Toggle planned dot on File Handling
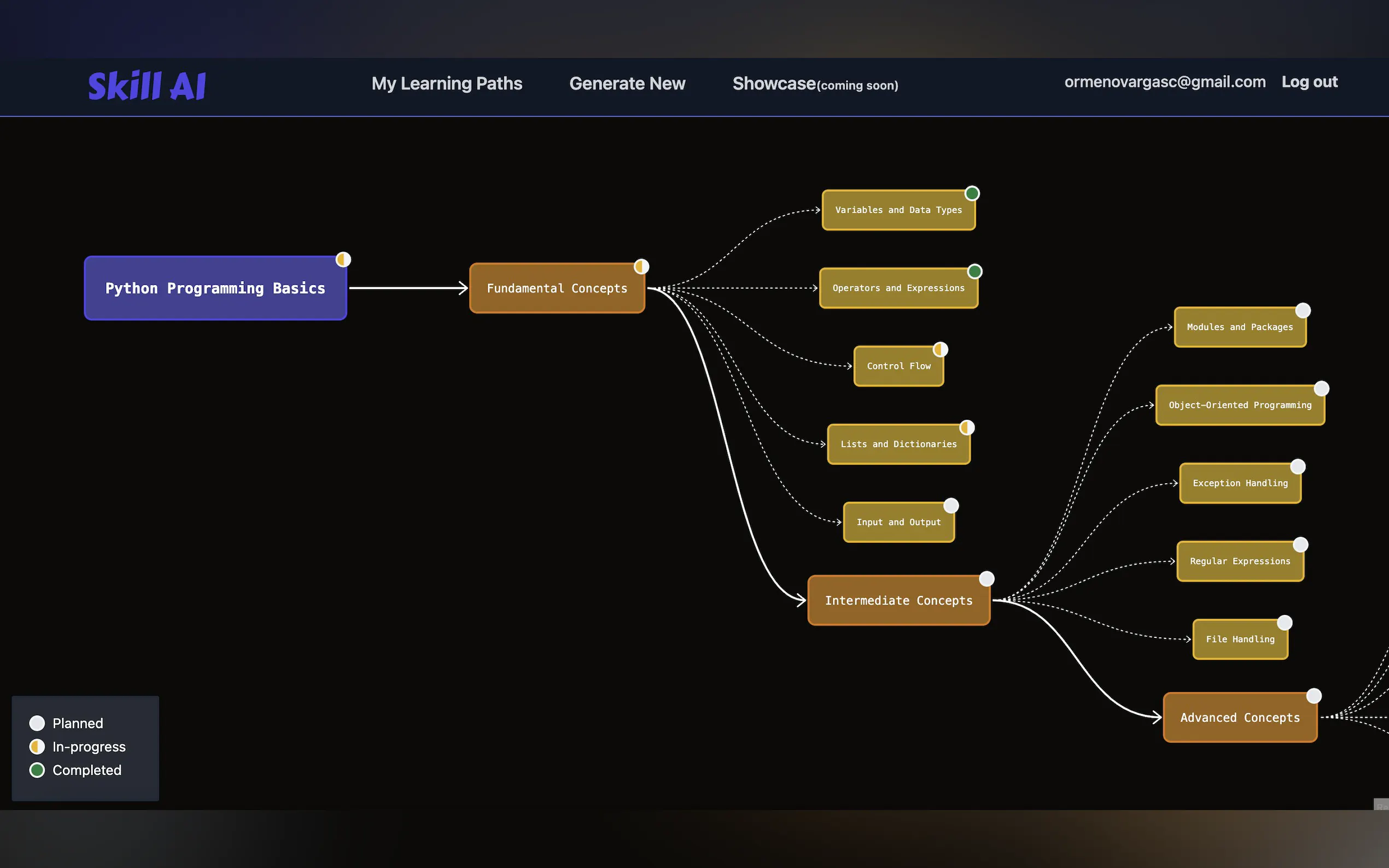The width and height of the screenshot is (1389, 868). pyautogui.click(x=1285, y=623)
